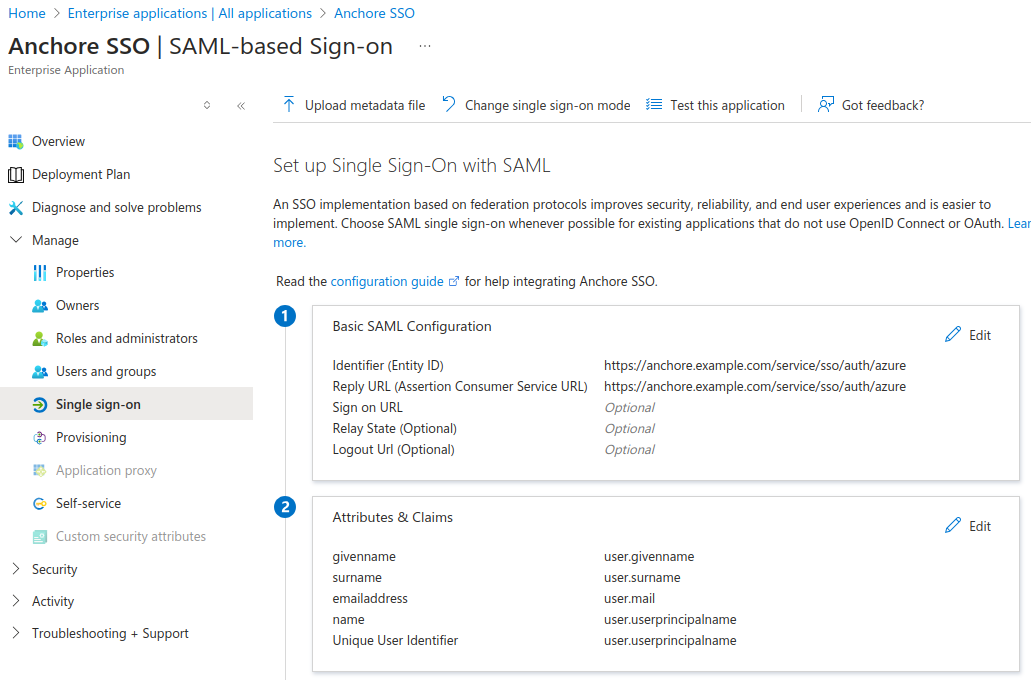Click the Overview grid icon in sidebar

coord(15,142)
